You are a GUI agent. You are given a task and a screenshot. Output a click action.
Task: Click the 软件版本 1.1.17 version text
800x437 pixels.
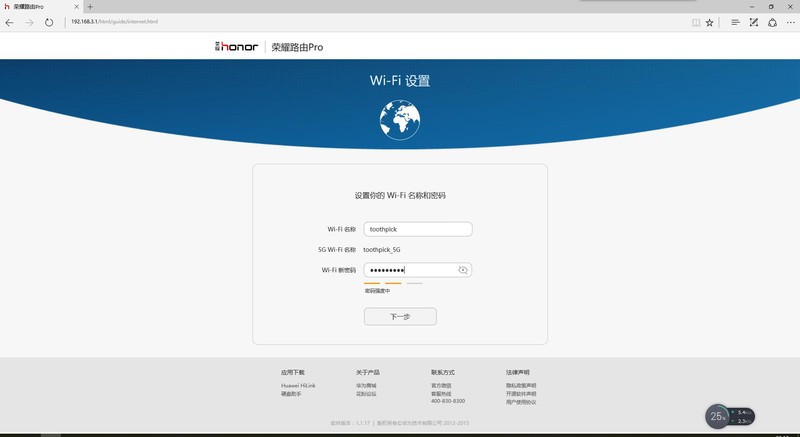point(350,423)
